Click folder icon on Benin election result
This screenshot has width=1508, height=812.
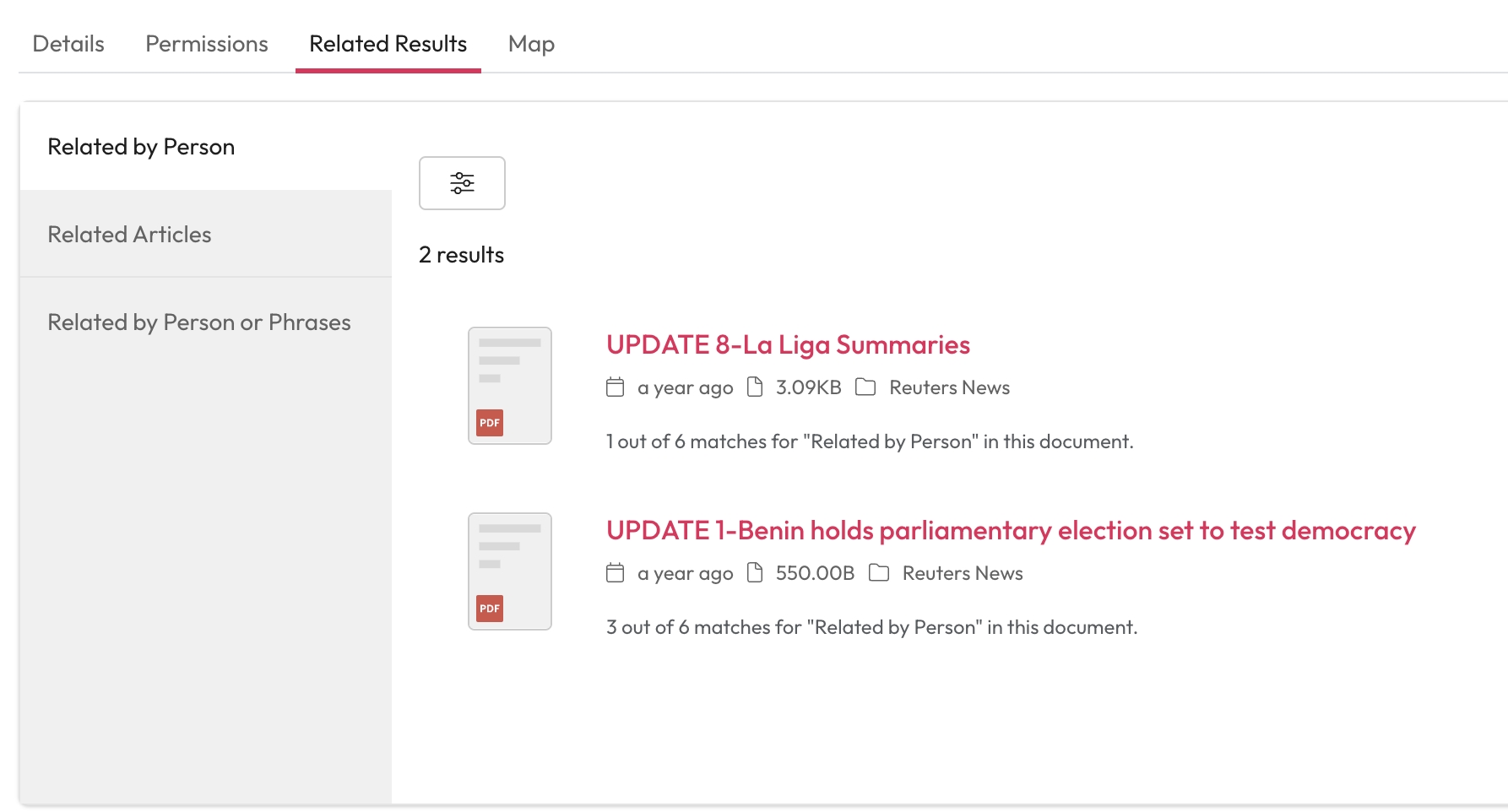pyautogui.click(x=879, y=573)
